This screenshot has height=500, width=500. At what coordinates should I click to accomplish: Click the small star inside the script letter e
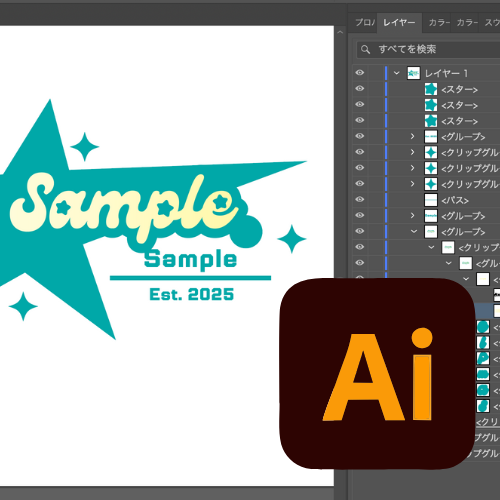coord(221,201)
